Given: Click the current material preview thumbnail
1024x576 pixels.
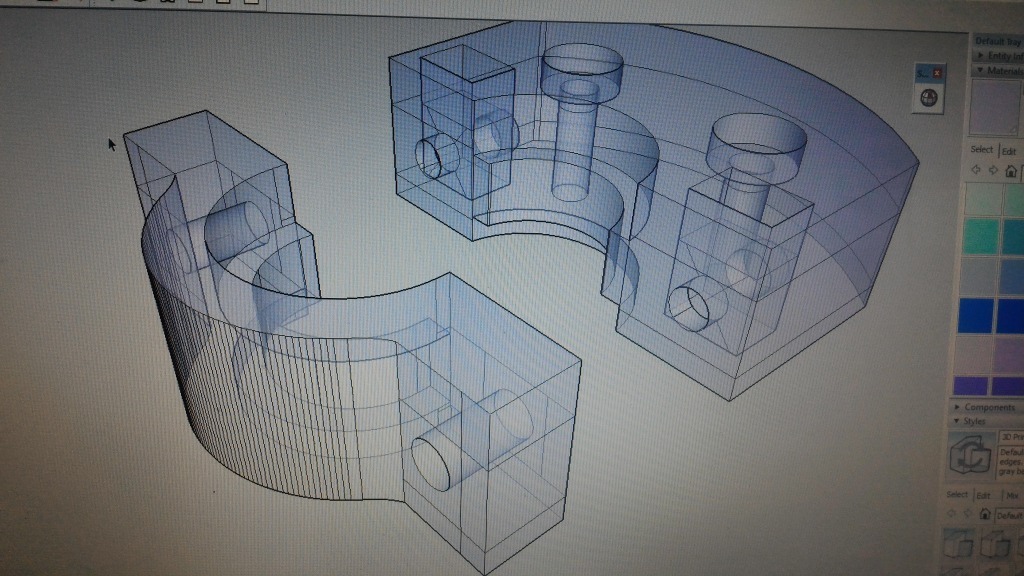Looking at the screenshot, I should pyautogui.click(x=994, y=106).
